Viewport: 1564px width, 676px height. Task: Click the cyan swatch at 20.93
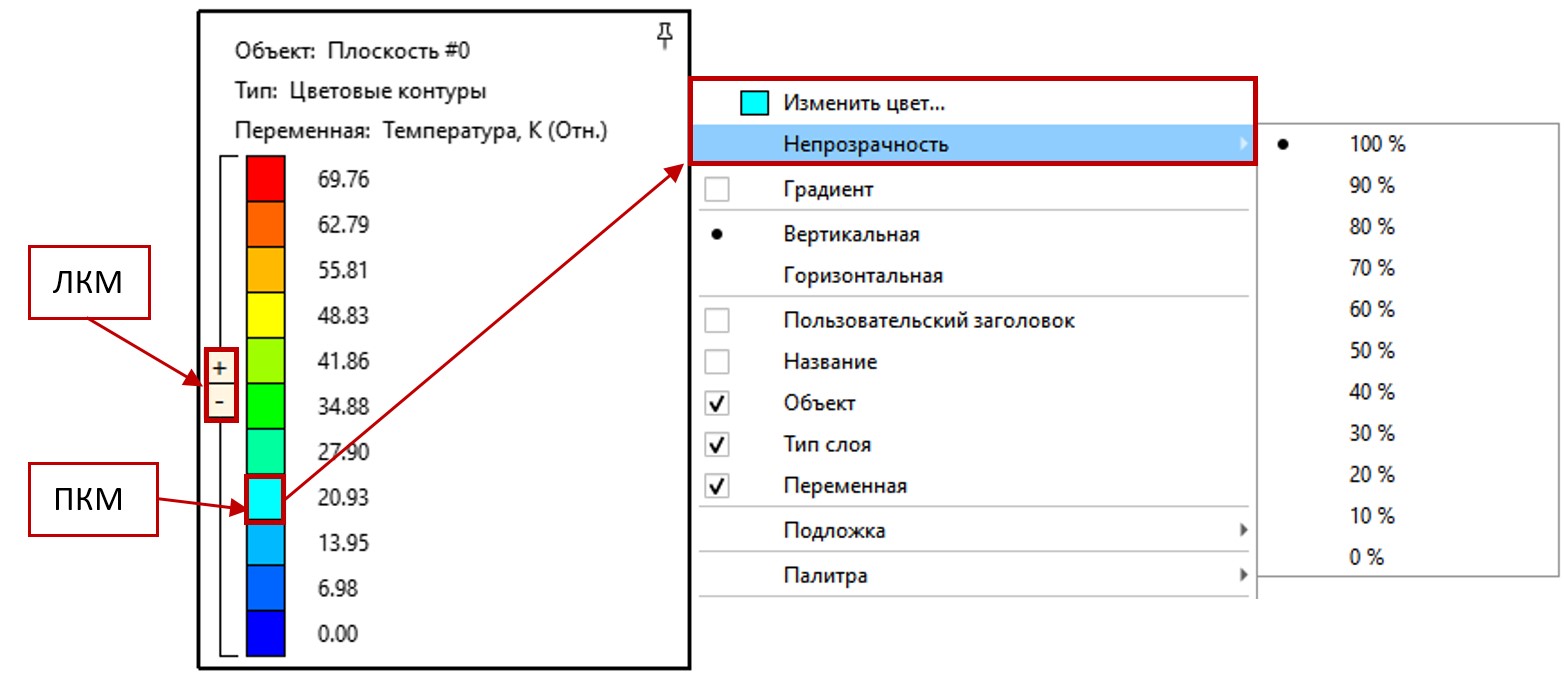pos(266,499)
